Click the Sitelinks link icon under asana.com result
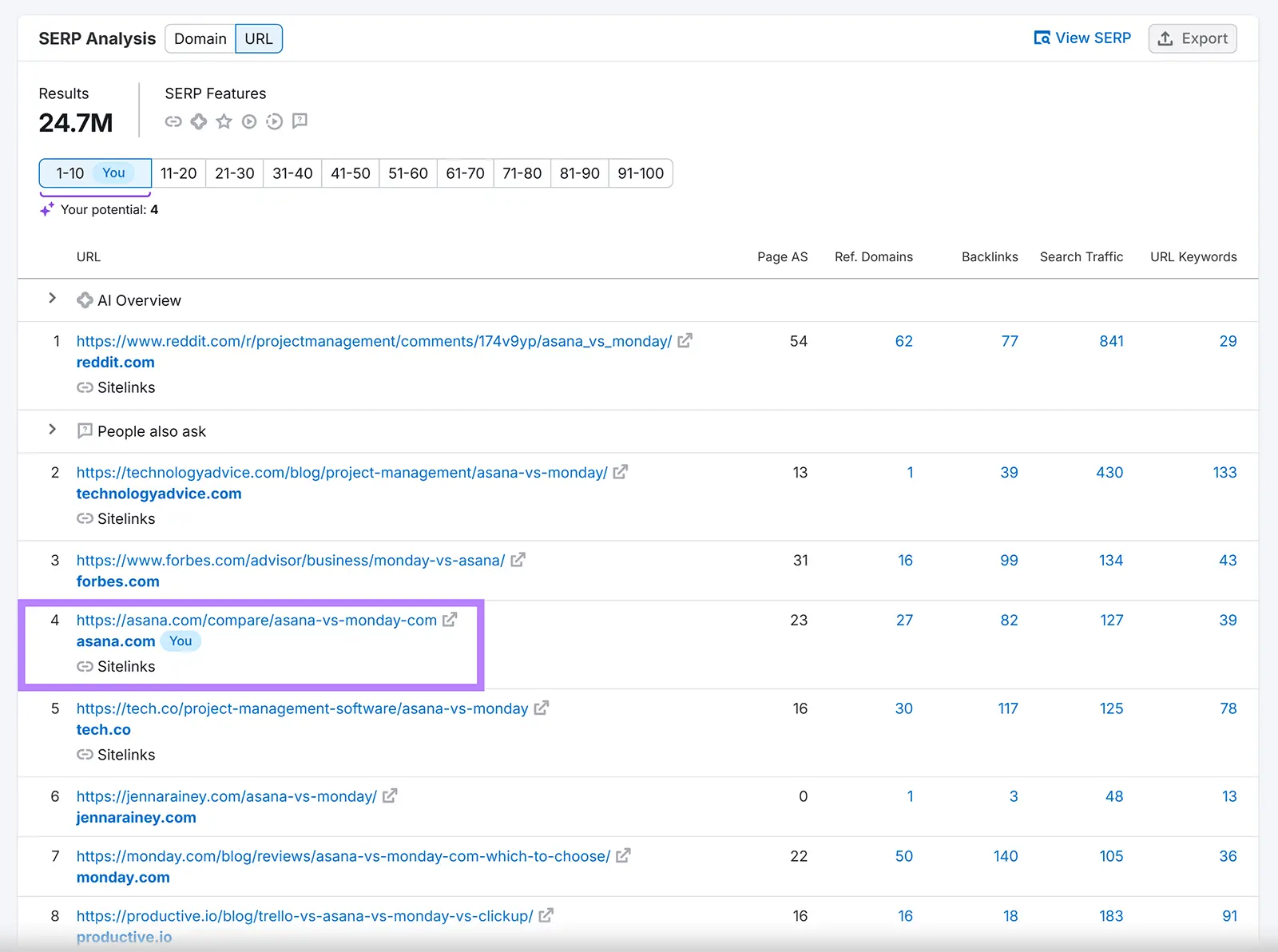 pos(85,666)
